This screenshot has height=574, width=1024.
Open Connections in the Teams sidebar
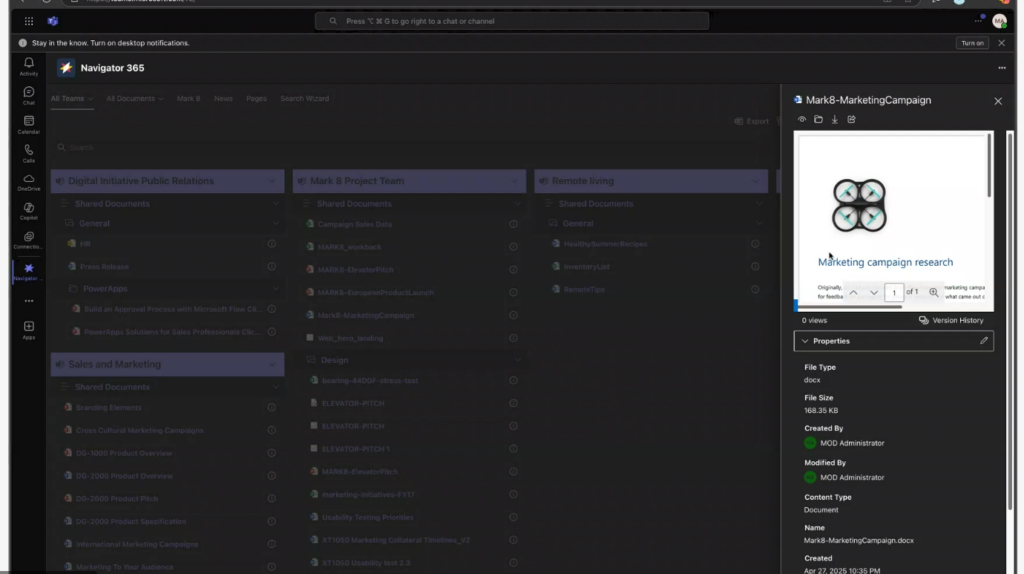click(29, 240)
